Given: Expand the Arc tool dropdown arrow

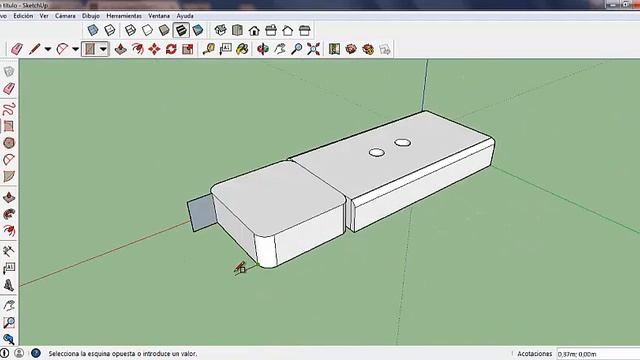Looking at the screenshot, I should [x=76, y=49].
